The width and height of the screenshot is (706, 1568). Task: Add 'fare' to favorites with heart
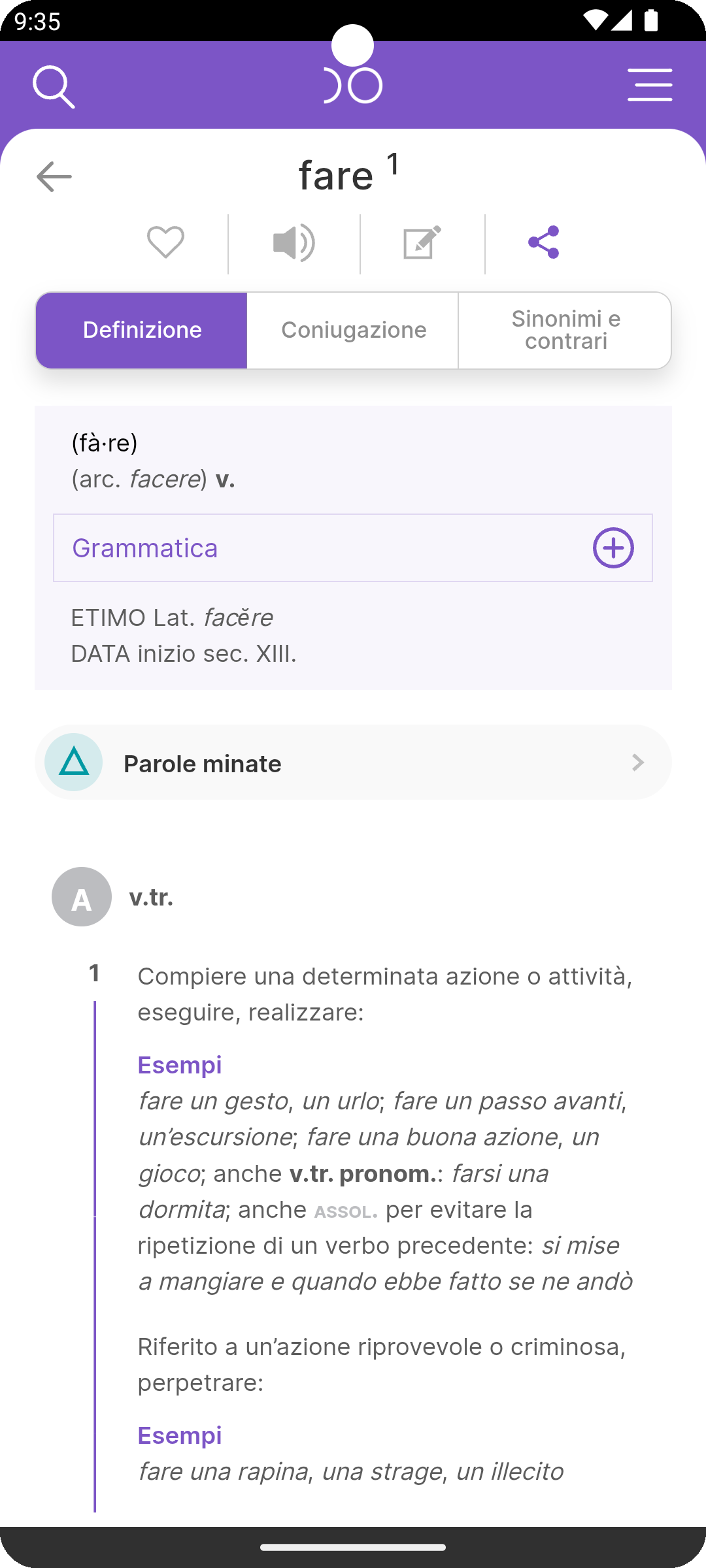165,242
